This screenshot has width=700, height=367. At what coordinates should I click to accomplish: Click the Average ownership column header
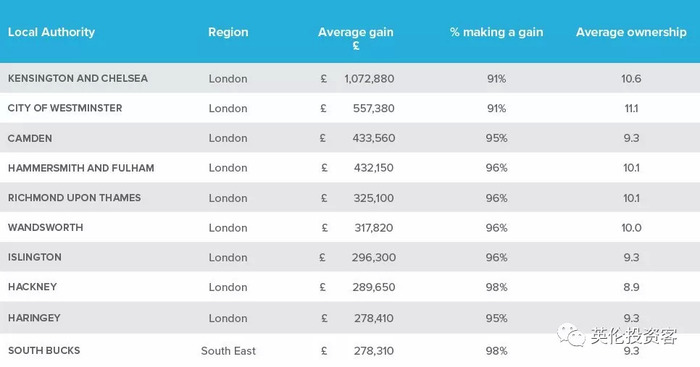[x=631, y=32]
